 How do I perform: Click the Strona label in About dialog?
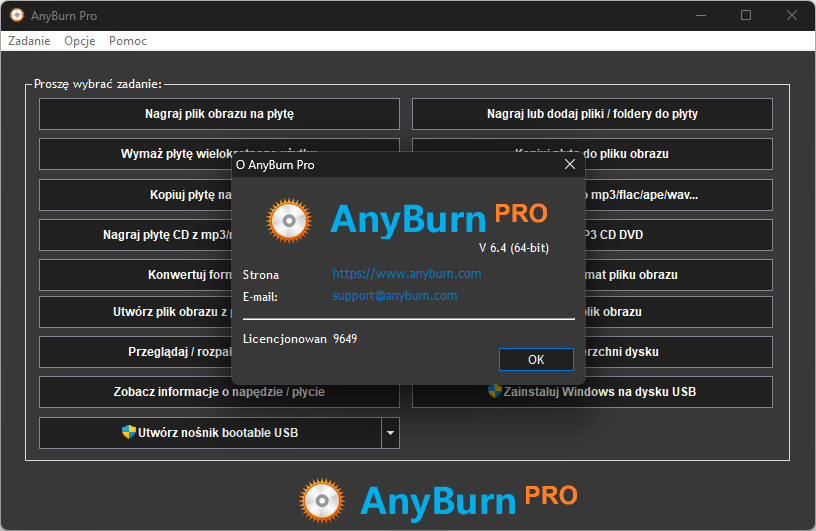(x=261, y=275)
